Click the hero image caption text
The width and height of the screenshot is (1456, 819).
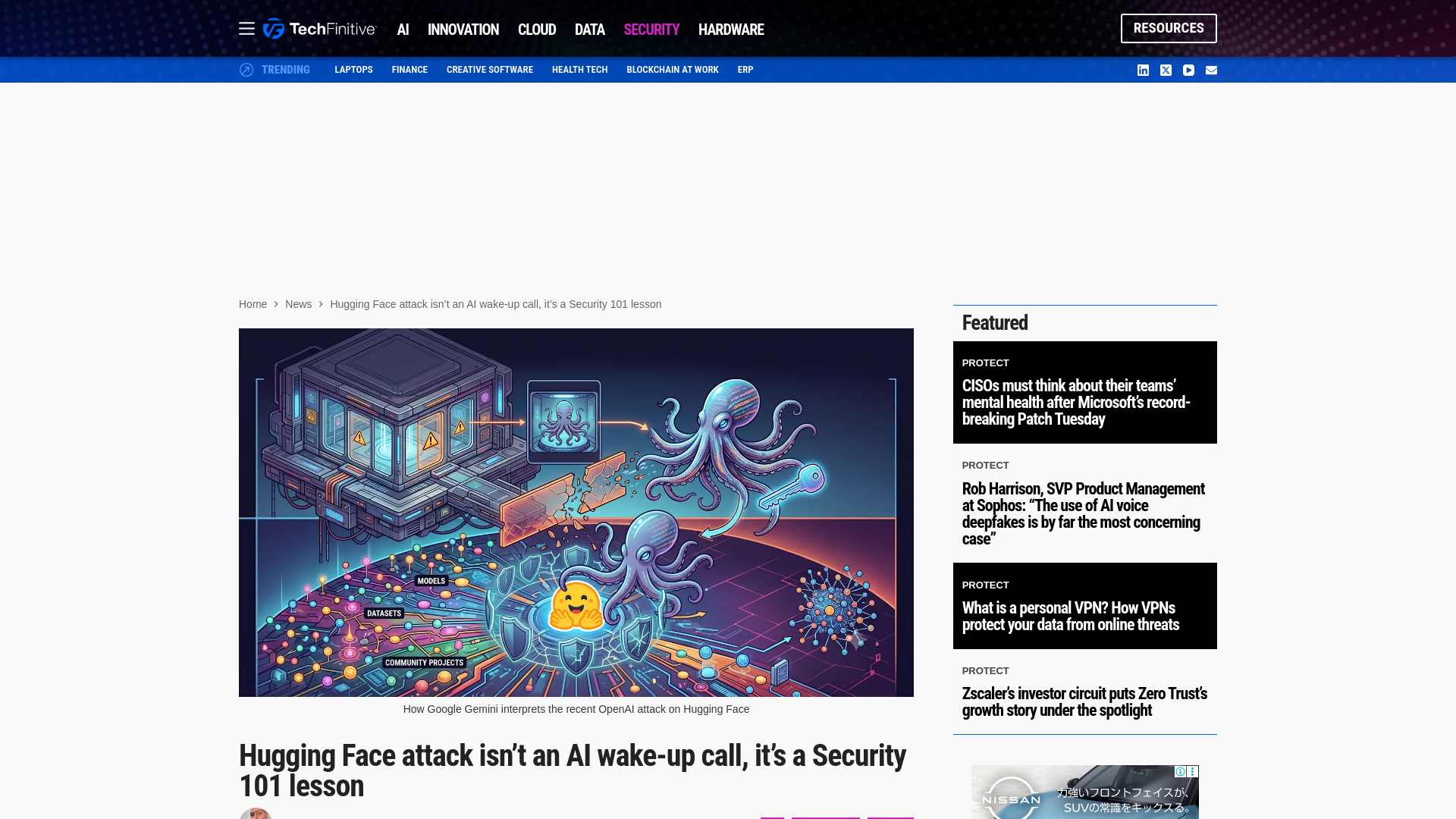pyautogui.click(x=576, y=709)
